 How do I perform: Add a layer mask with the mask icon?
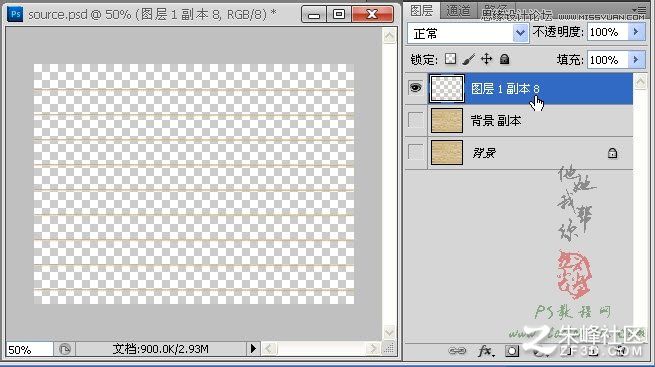coord(512,351)
